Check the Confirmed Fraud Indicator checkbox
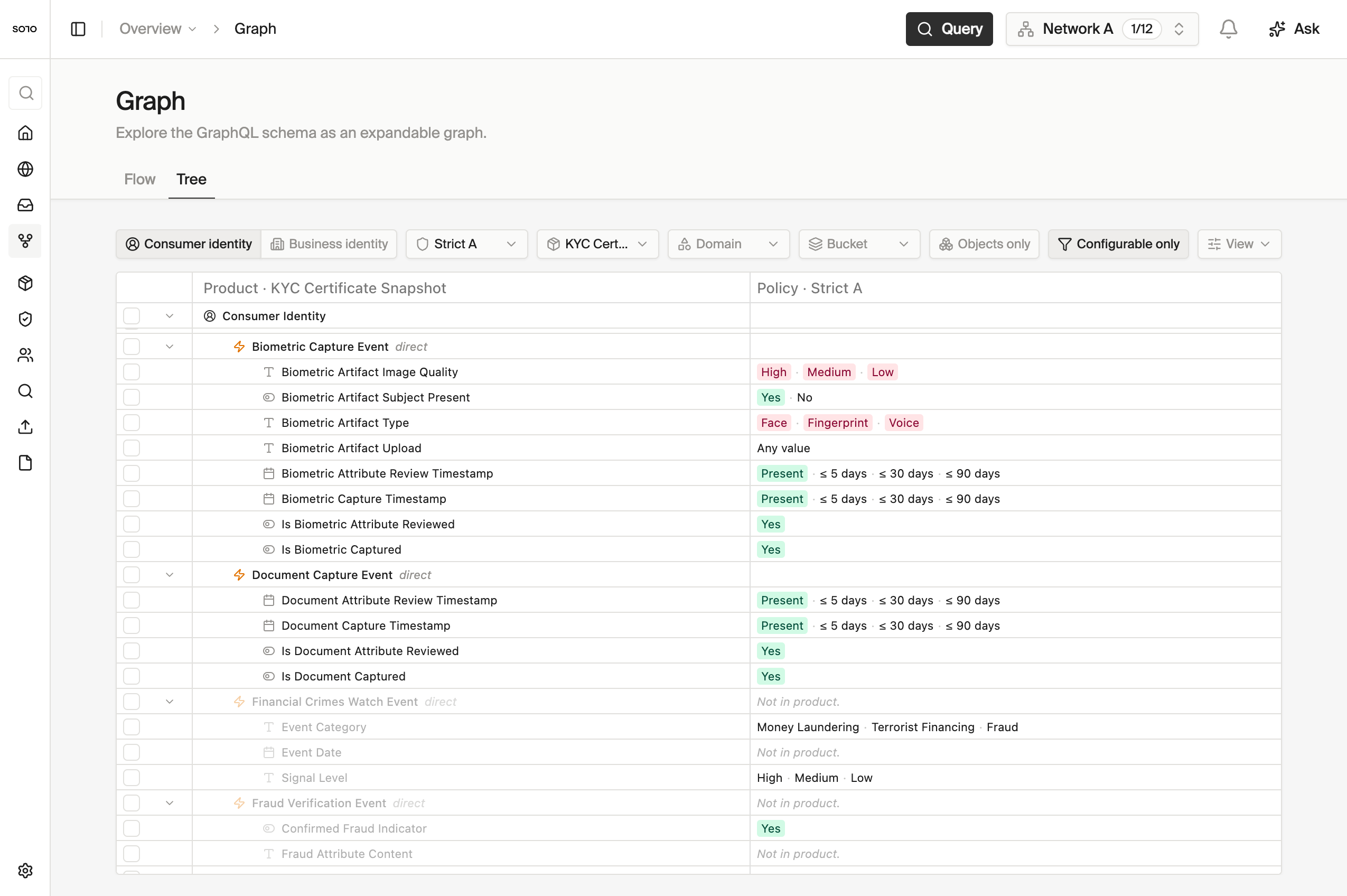Image resolution: width=1347 pixels, height=896 pixels. 132,828
